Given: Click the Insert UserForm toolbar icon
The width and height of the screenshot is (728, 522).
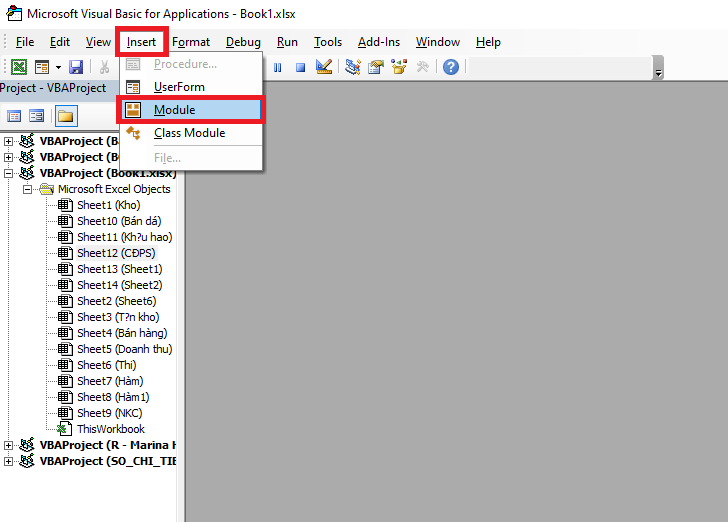Looking at the screenshot, I should pos(42,67).
